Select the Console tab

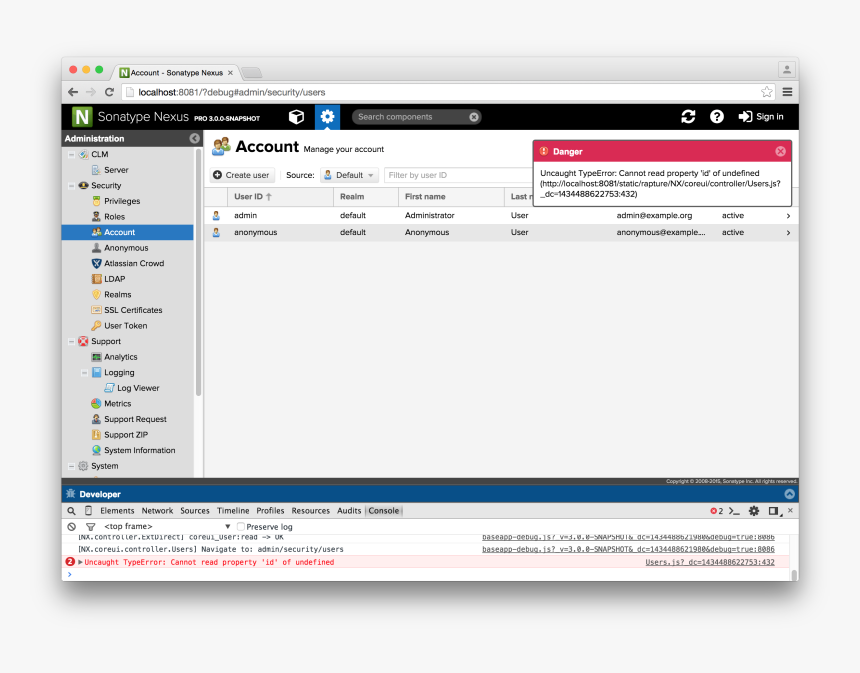point(384,511)
